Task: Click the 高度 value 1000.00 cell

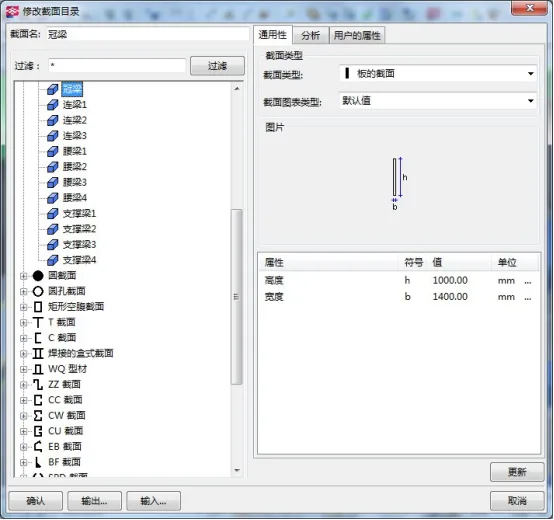Action: pos(450,280)
